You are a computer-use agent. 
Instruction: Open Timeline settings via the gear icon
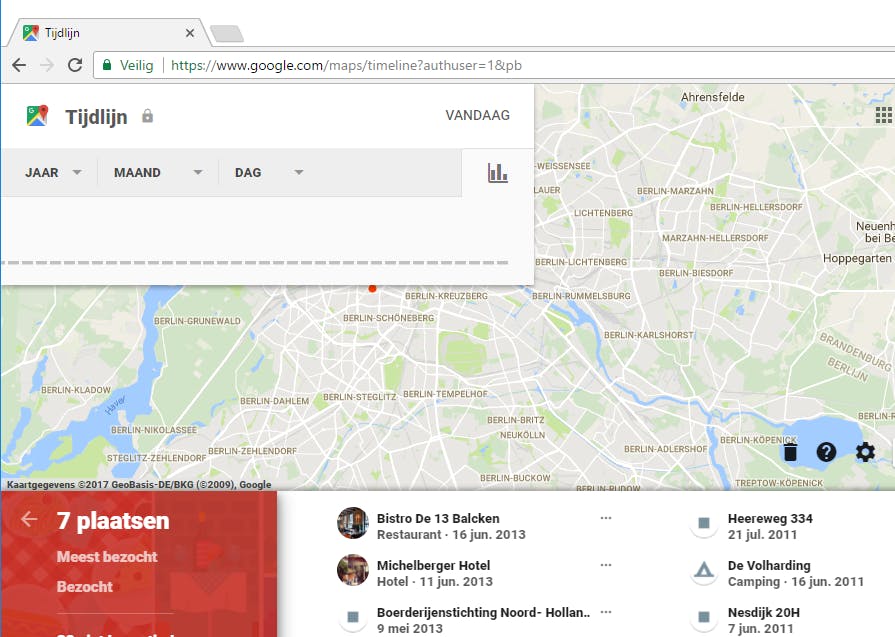click(x=864, y=452)
